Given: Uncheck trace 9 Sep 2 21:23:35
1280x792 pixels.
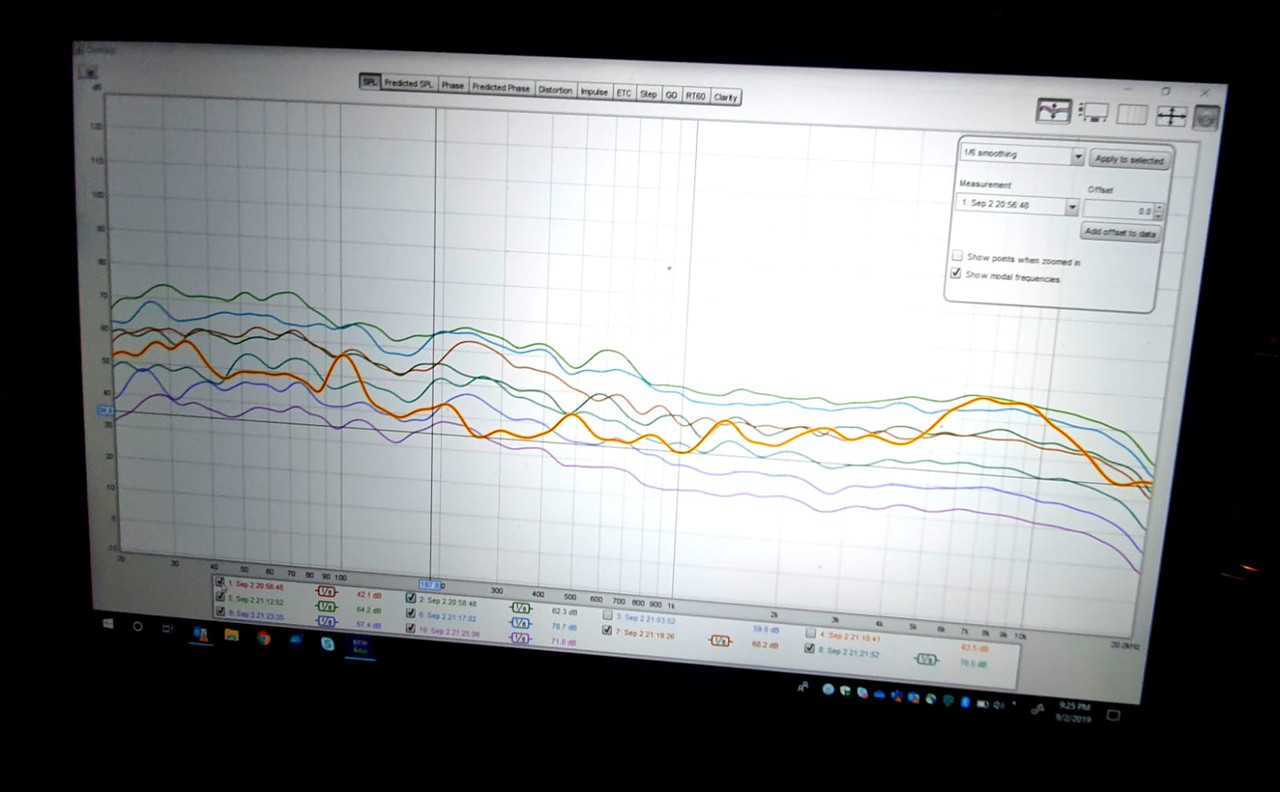Looking at the screenshot, I should (x=220, y=611).
